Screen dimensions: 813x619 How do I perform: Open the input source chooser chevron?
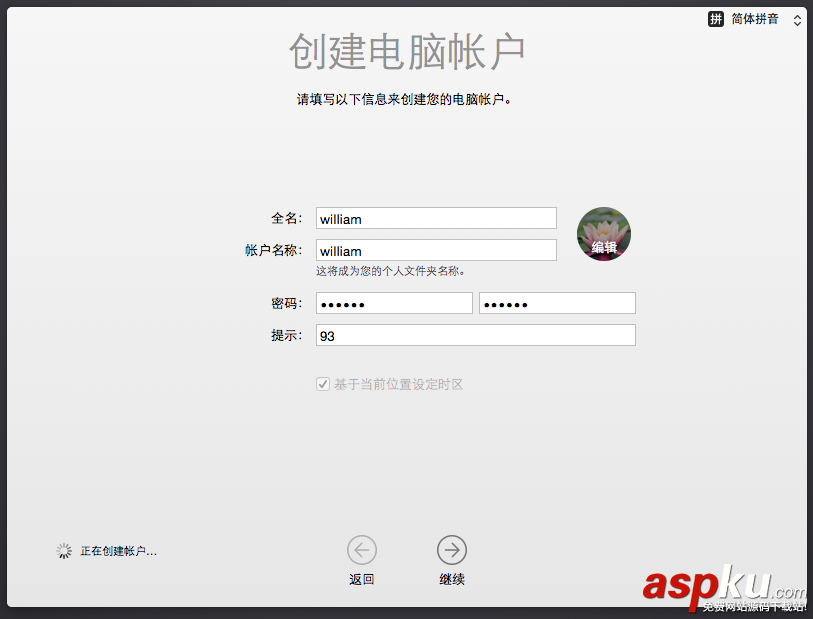pyautogui.click(x=797, y=19)
